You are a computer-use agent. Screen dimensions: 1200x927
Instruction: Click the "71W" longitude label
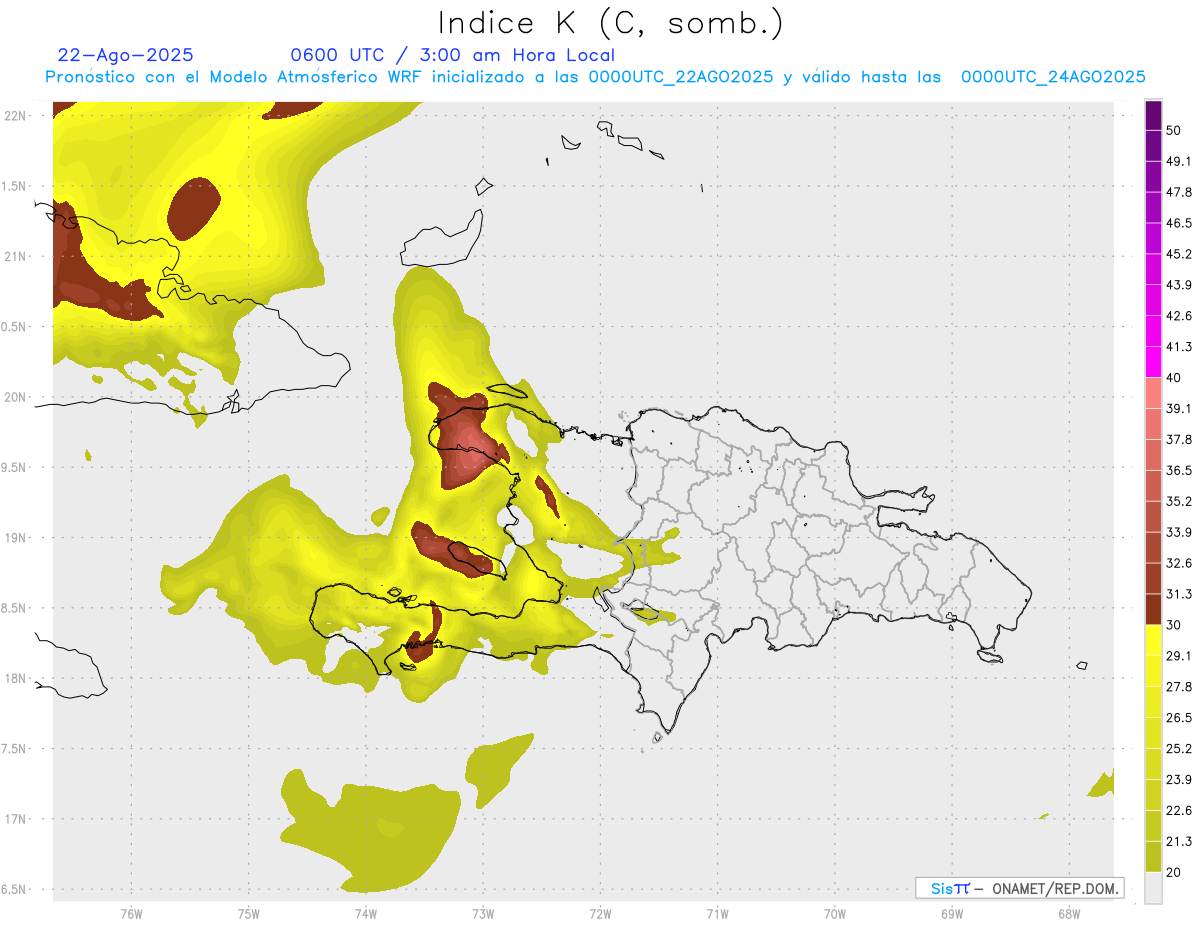[x=717, y=913]
